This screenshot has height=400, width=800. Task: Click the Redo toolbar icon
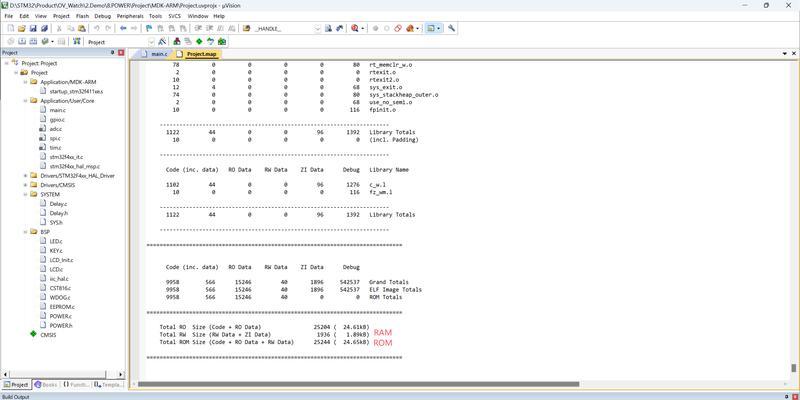108,29
